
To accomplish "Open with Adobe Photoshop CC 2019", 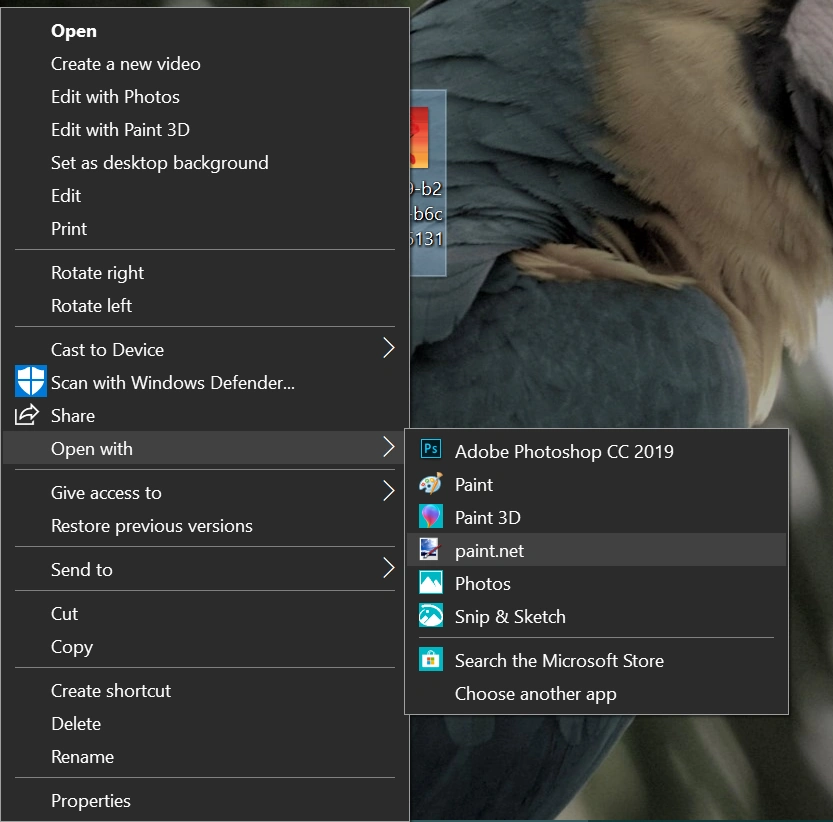I will click(597, 451).
